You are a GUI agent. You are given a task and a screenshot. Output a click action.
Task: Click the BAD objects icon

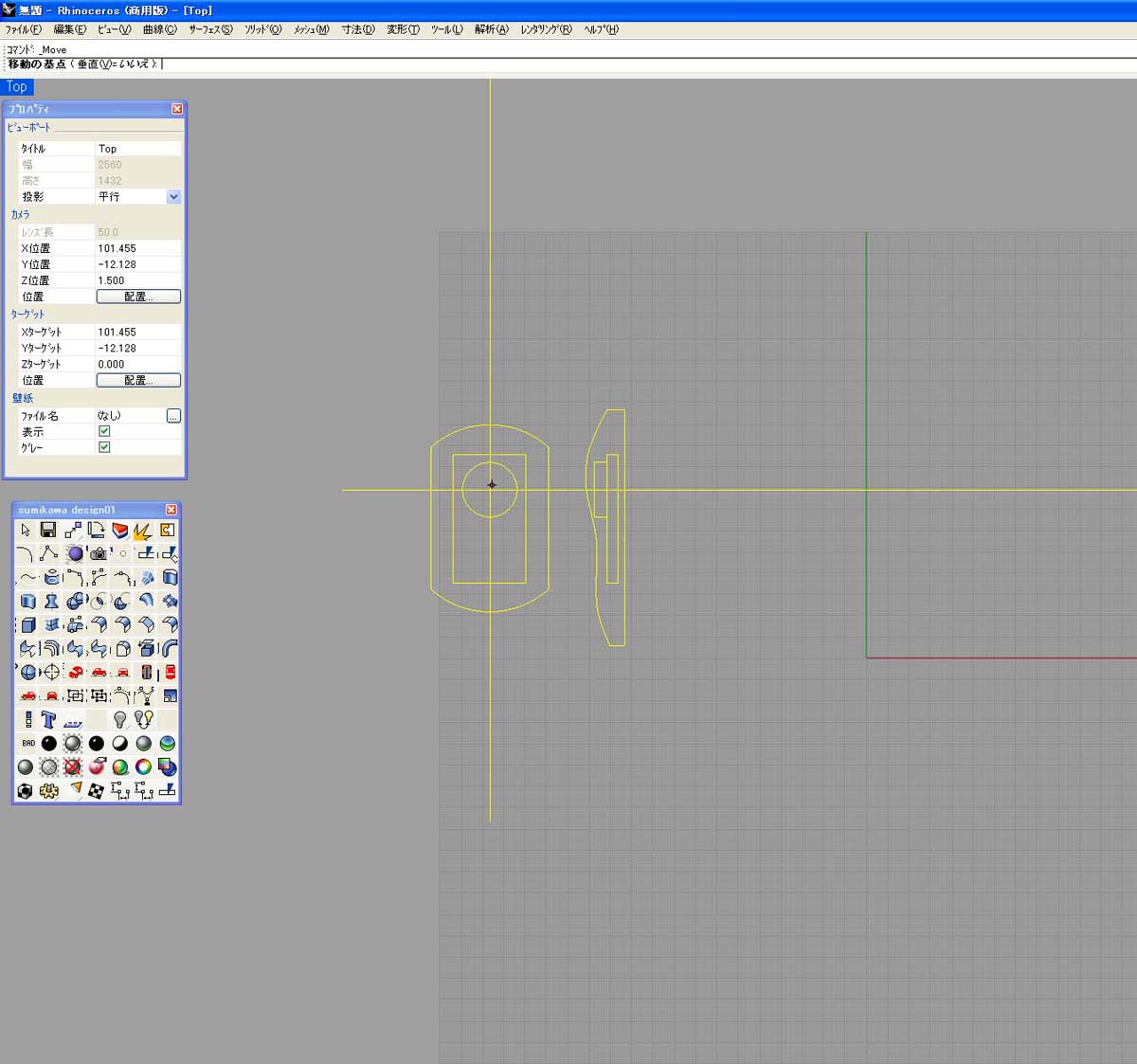(x=27, y=744)
